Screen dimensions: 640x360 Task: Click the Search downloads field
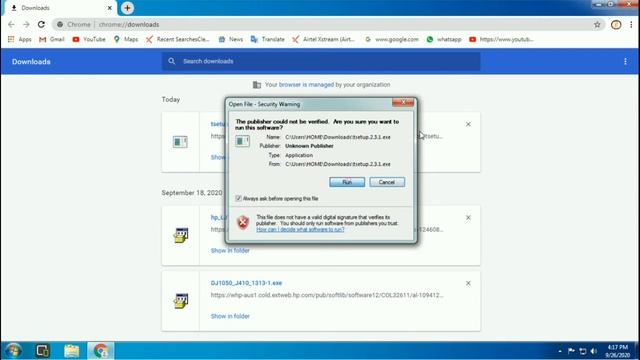321,61
